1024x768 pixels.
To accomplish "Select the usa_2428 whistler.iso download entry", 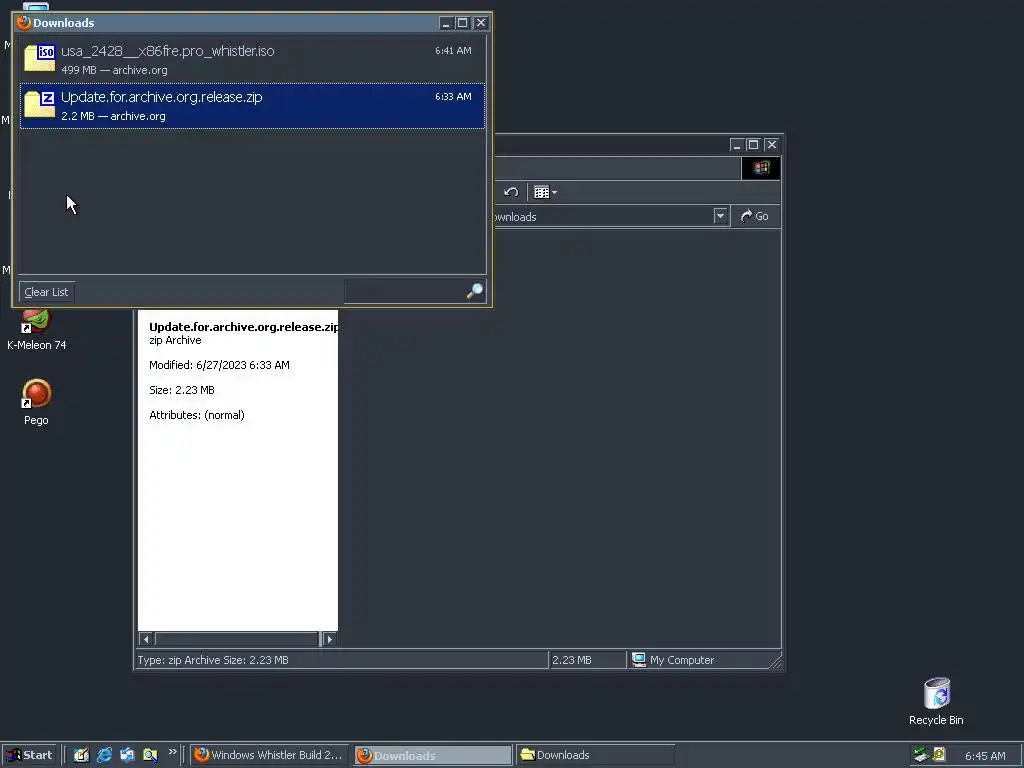I will click(x=252, y=59).
